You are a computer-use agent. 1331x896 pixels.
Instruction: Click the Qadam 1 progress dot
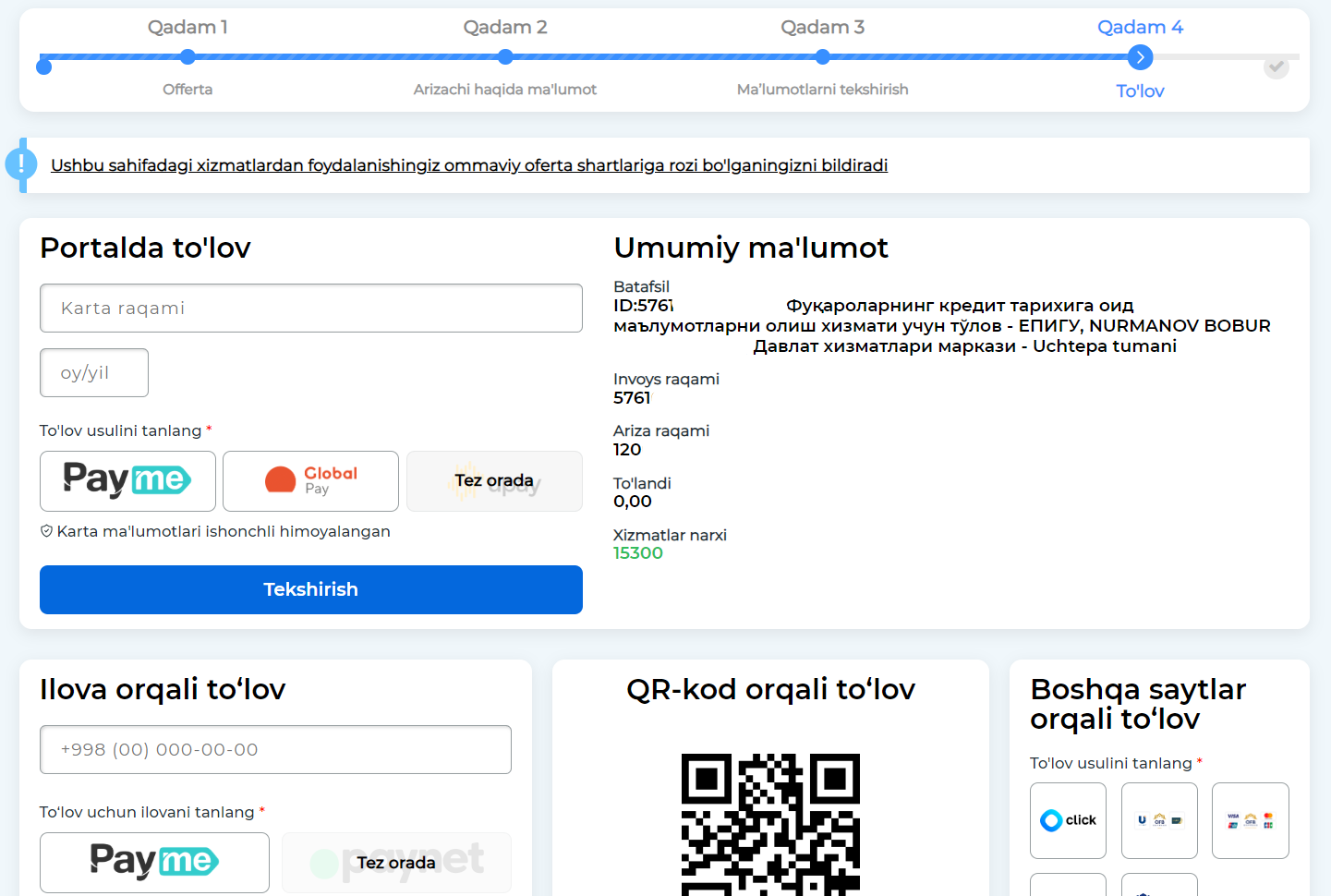pos(188,57)
